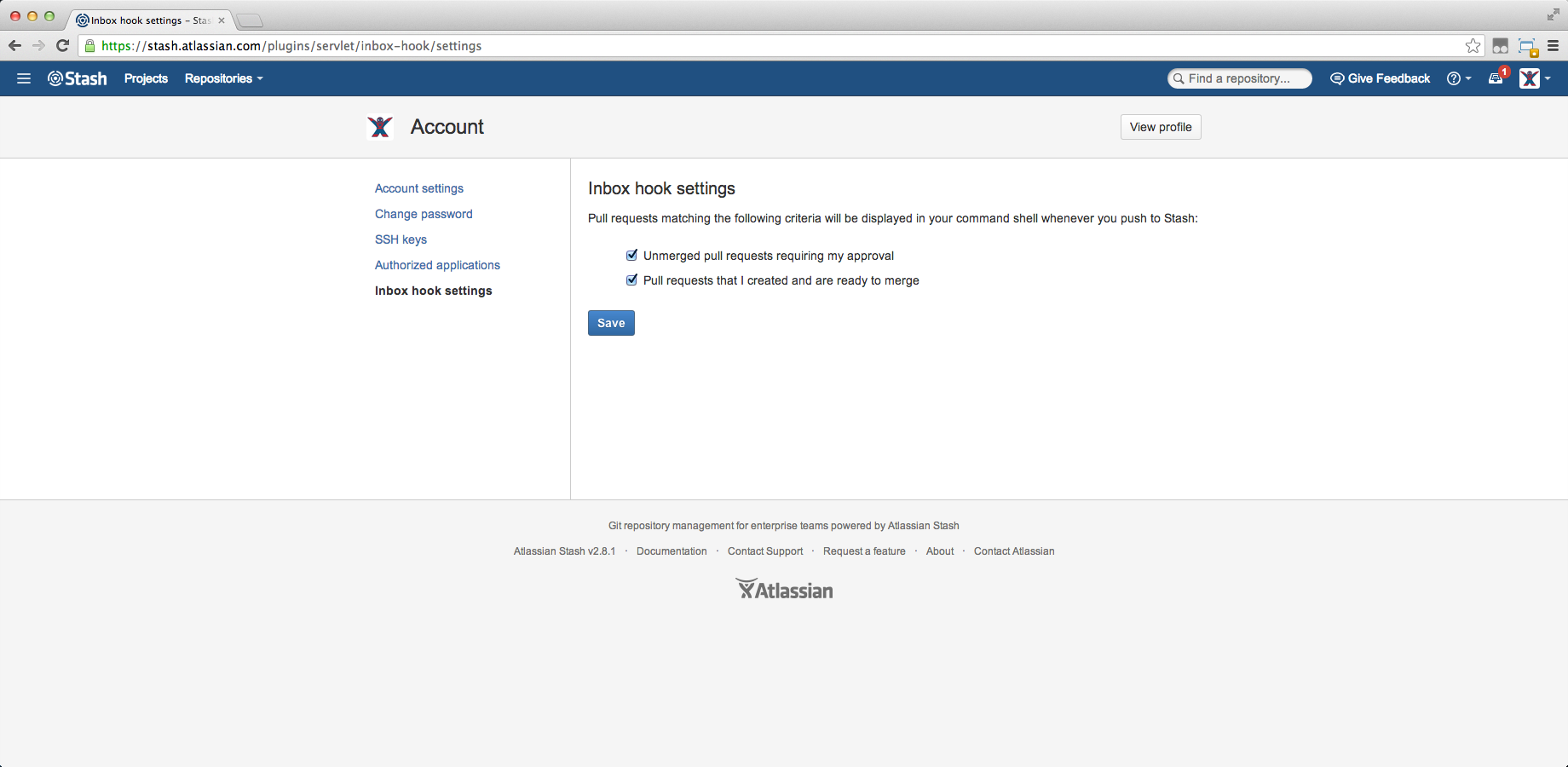The width and height of the screenshot is (1568, 767).
Task: Open the Chrome menu icon
Action: tap(1553, 46)
